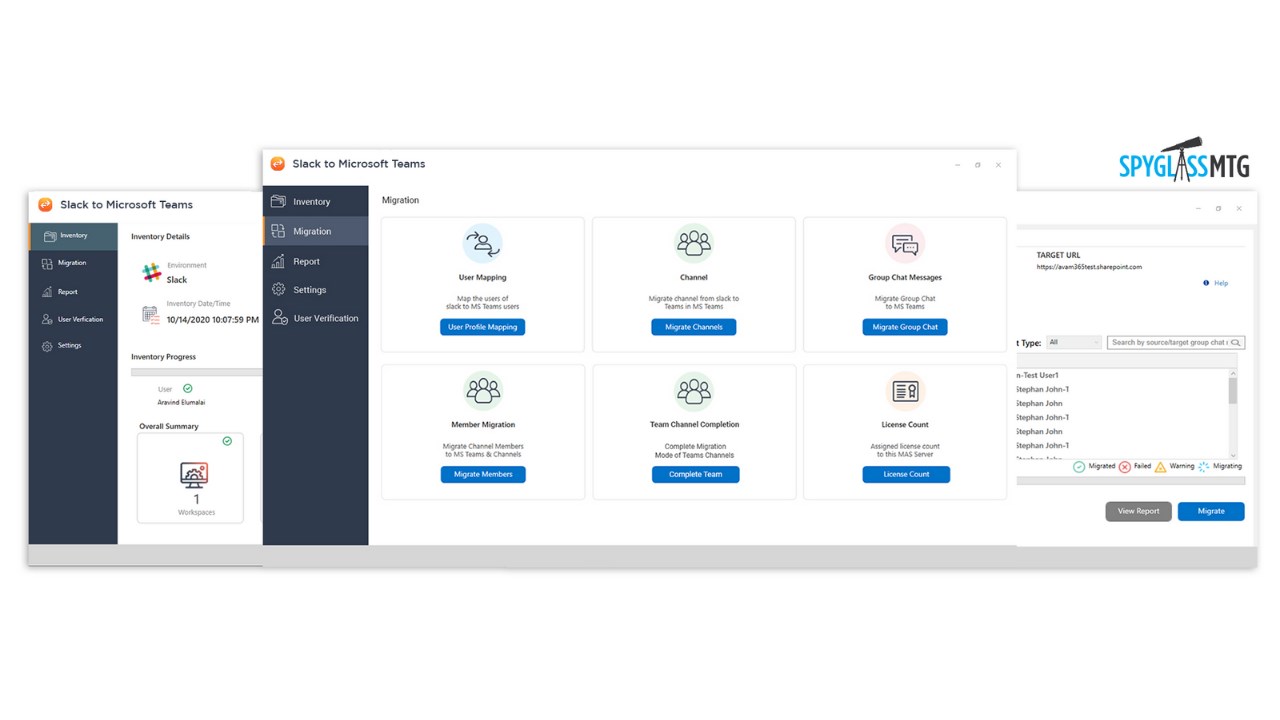Click the Migrate Group Chat button
1280x720 pixels.
pyautogui.click(x=905, y=327)
